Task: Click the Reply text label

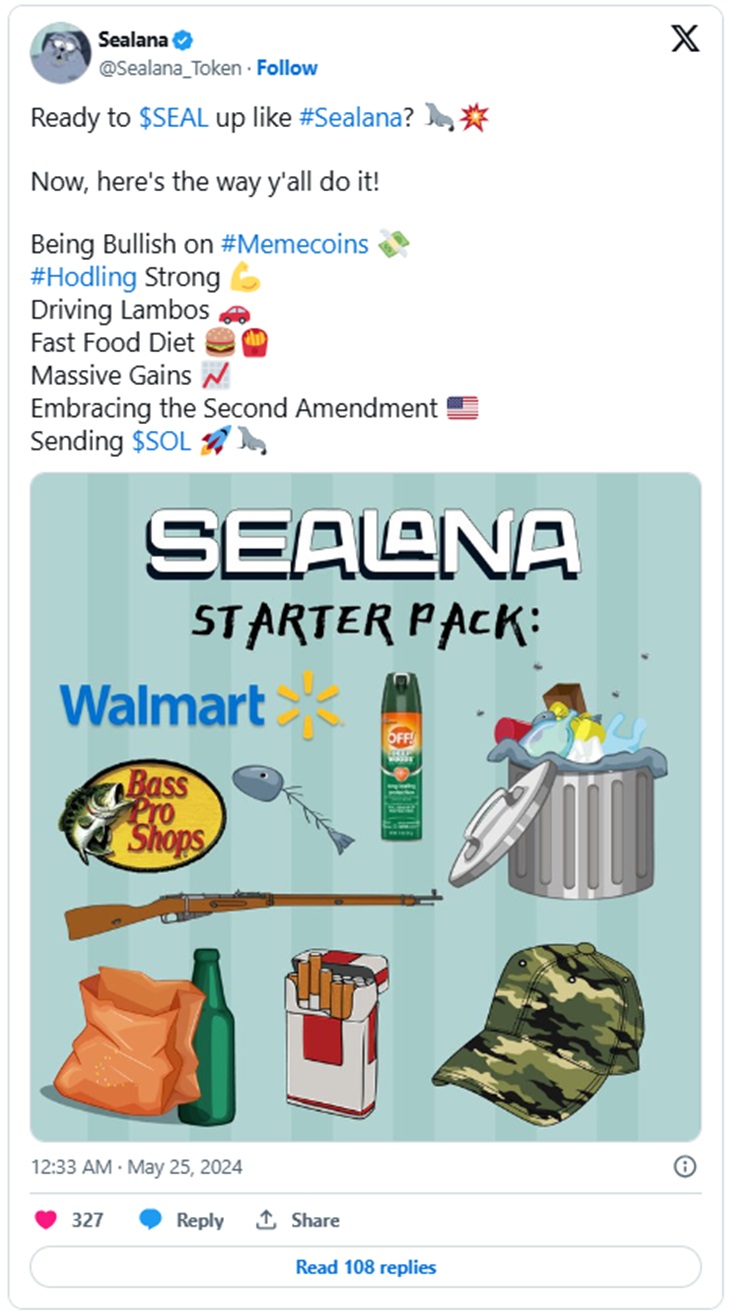Action: (200, 1221)
